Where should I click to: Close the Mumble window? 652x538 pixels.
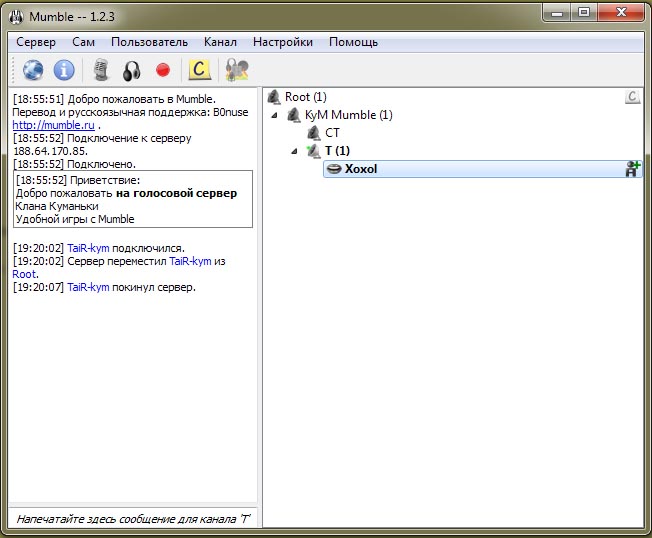click(x=621, y=13)
